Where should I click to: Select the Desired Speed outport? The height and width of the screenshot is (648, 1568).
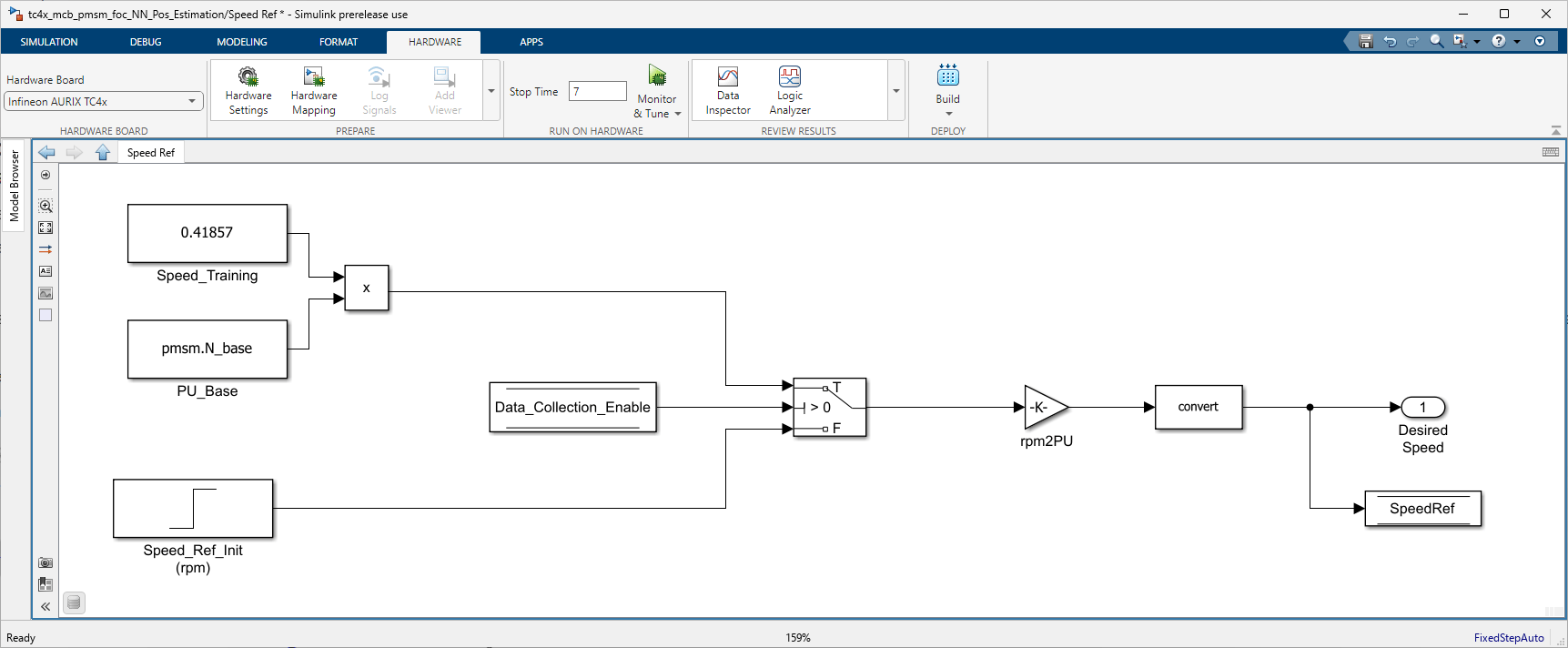pos(1423,407)
